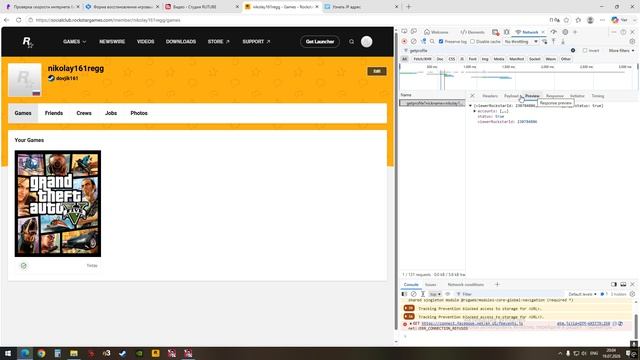Click the console Filter input field
The height and width of the screenshot is (360, 640).
pos(509,294)
